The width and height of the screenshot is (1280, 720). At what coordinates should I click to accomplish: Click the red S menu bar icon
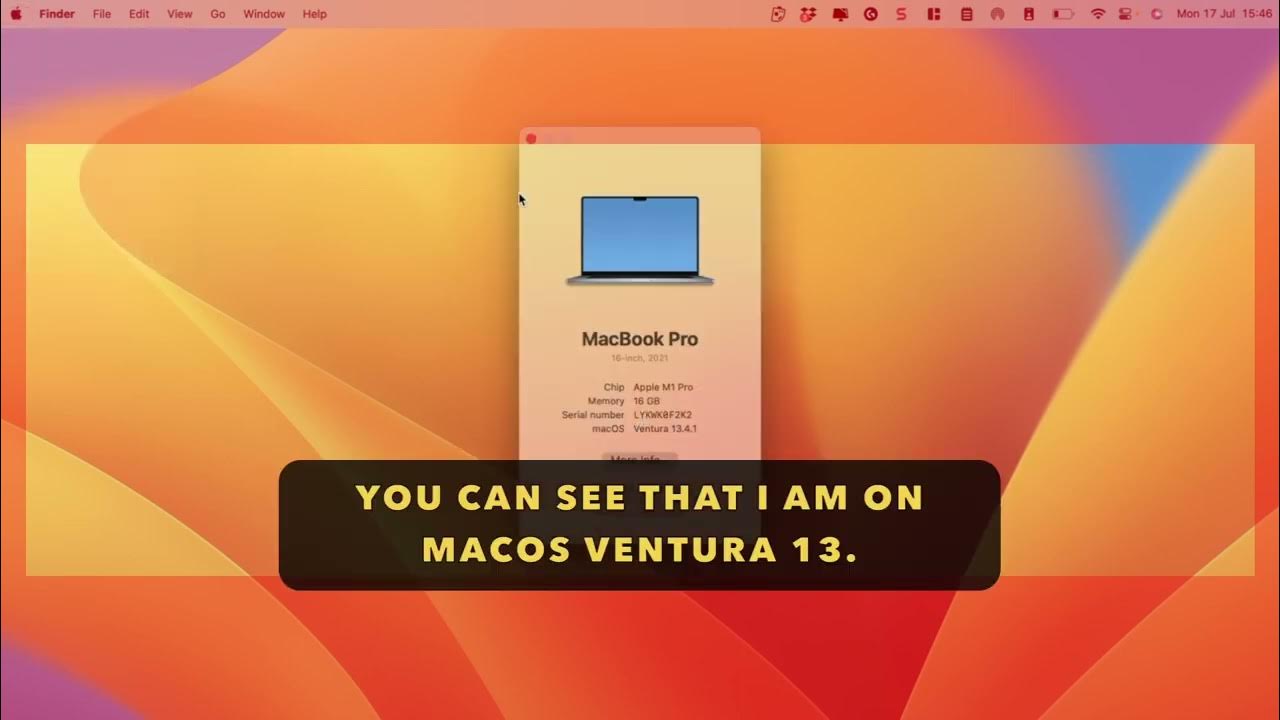[x=903, y=14]
